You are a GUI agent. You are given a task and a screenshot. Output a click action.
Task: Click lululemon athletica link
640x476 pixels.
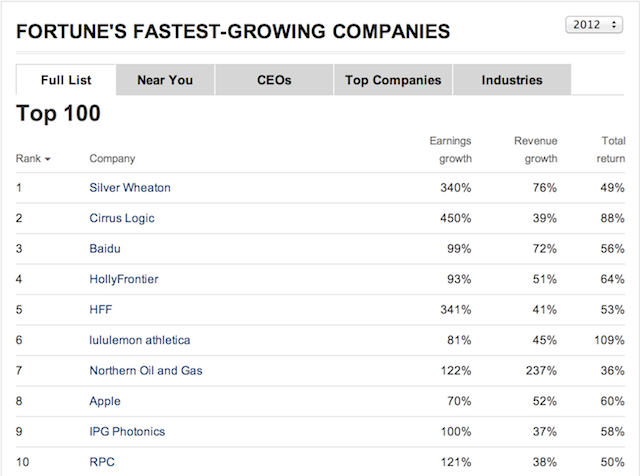coord(139,340)
